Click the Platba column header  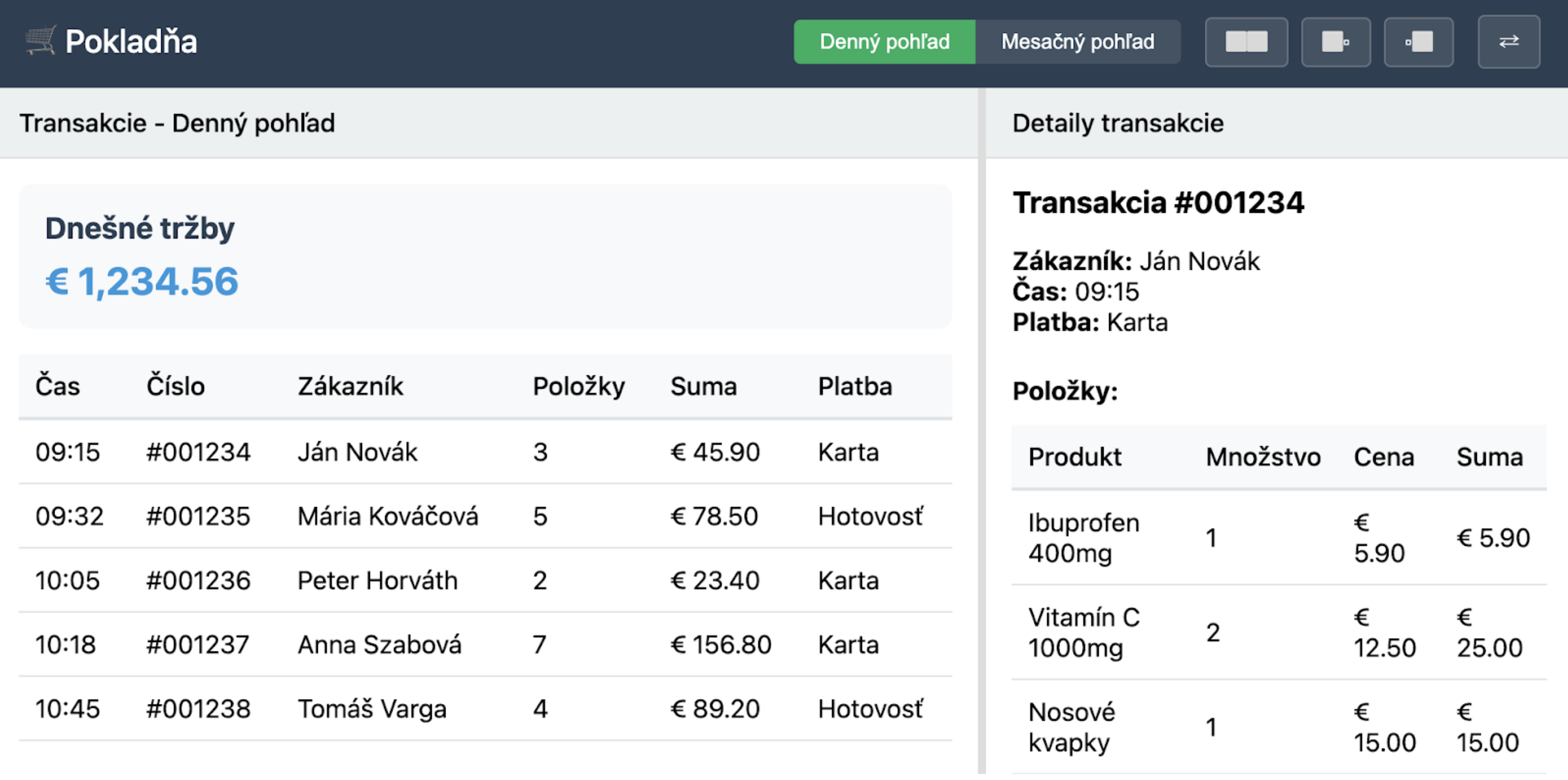point(855,386)
